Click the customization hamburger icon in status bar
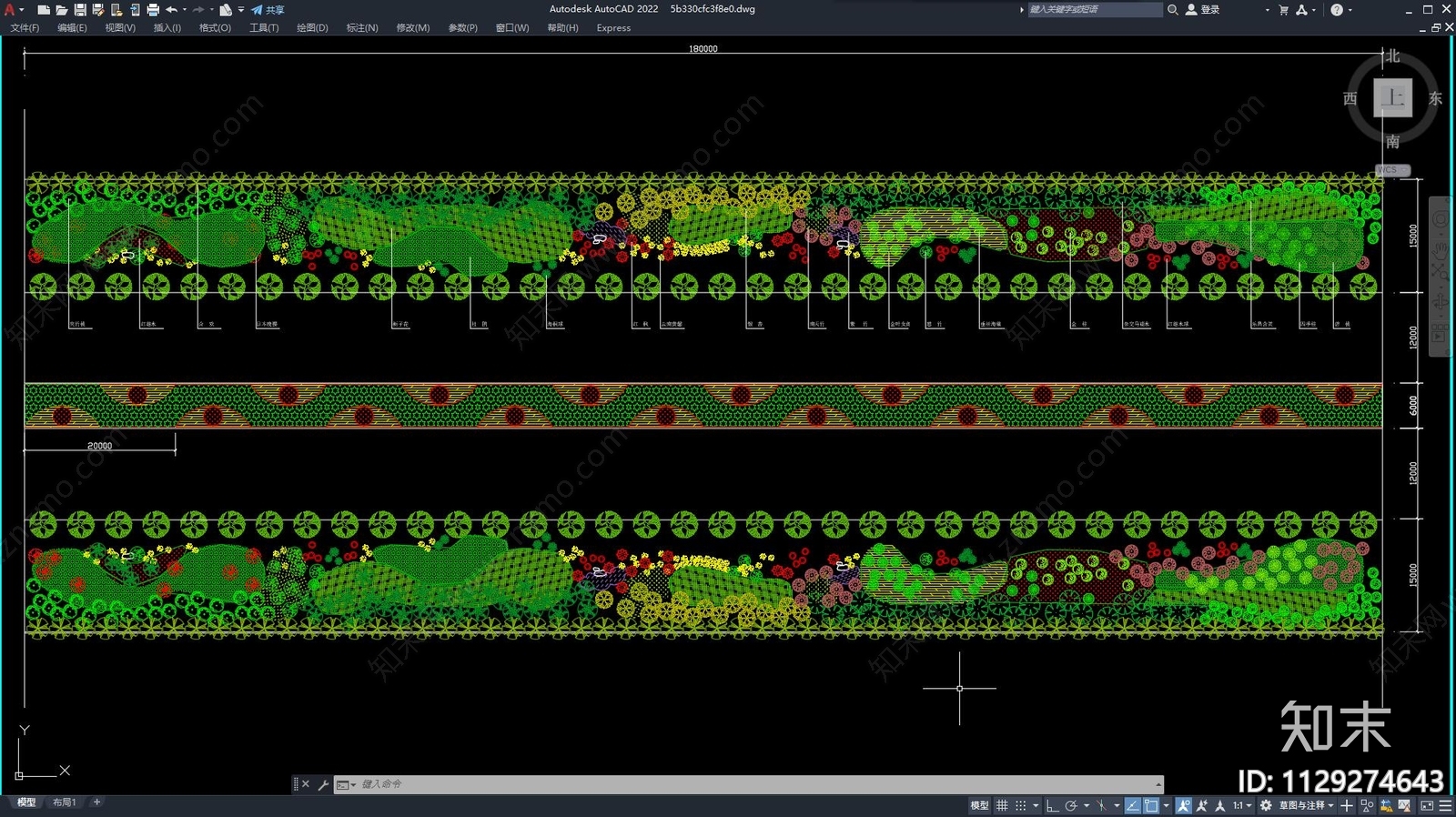Screen dimensions: 1456x817 click(x=1445, y=806)
